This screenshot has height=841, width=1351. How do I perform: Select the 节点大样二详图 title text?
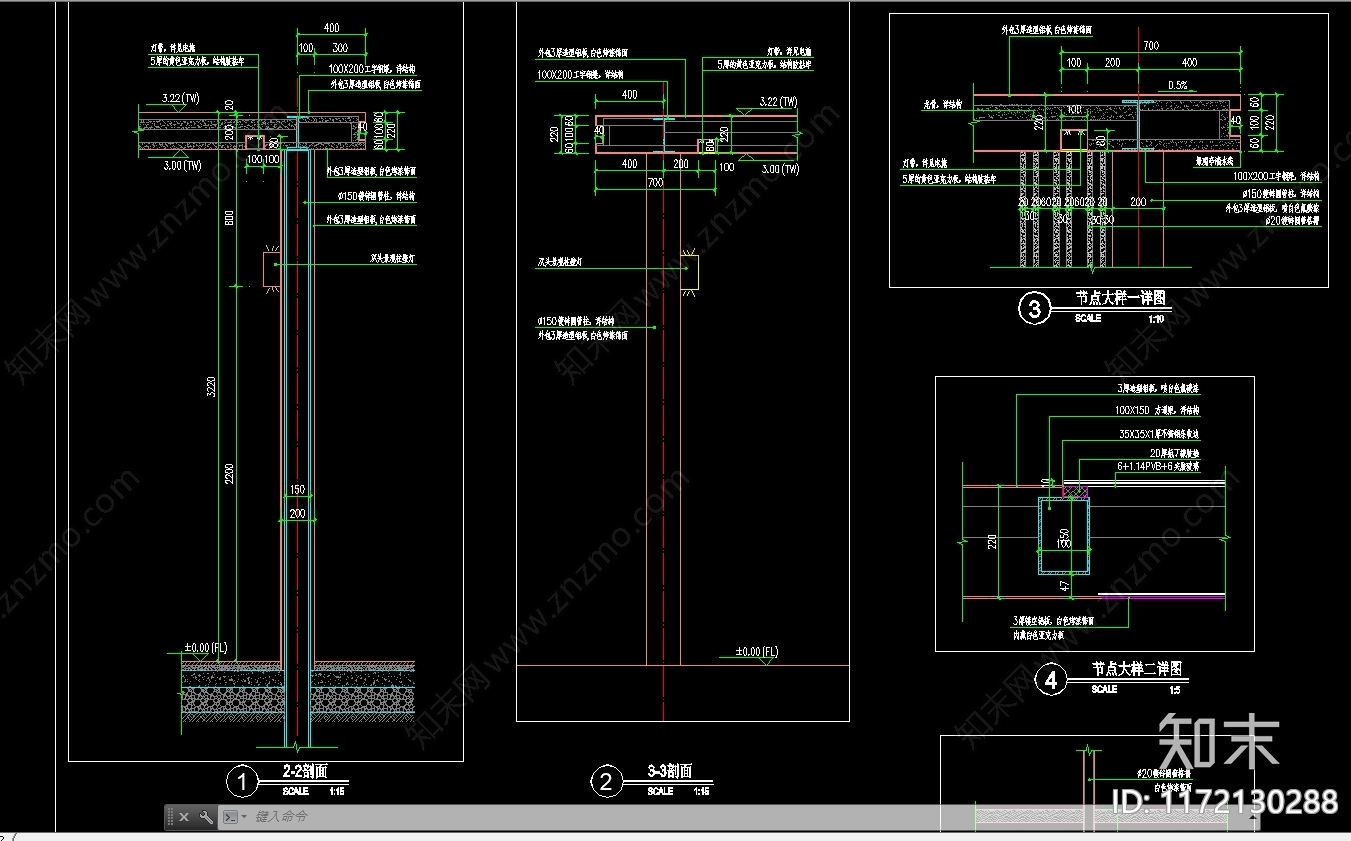1138,669
